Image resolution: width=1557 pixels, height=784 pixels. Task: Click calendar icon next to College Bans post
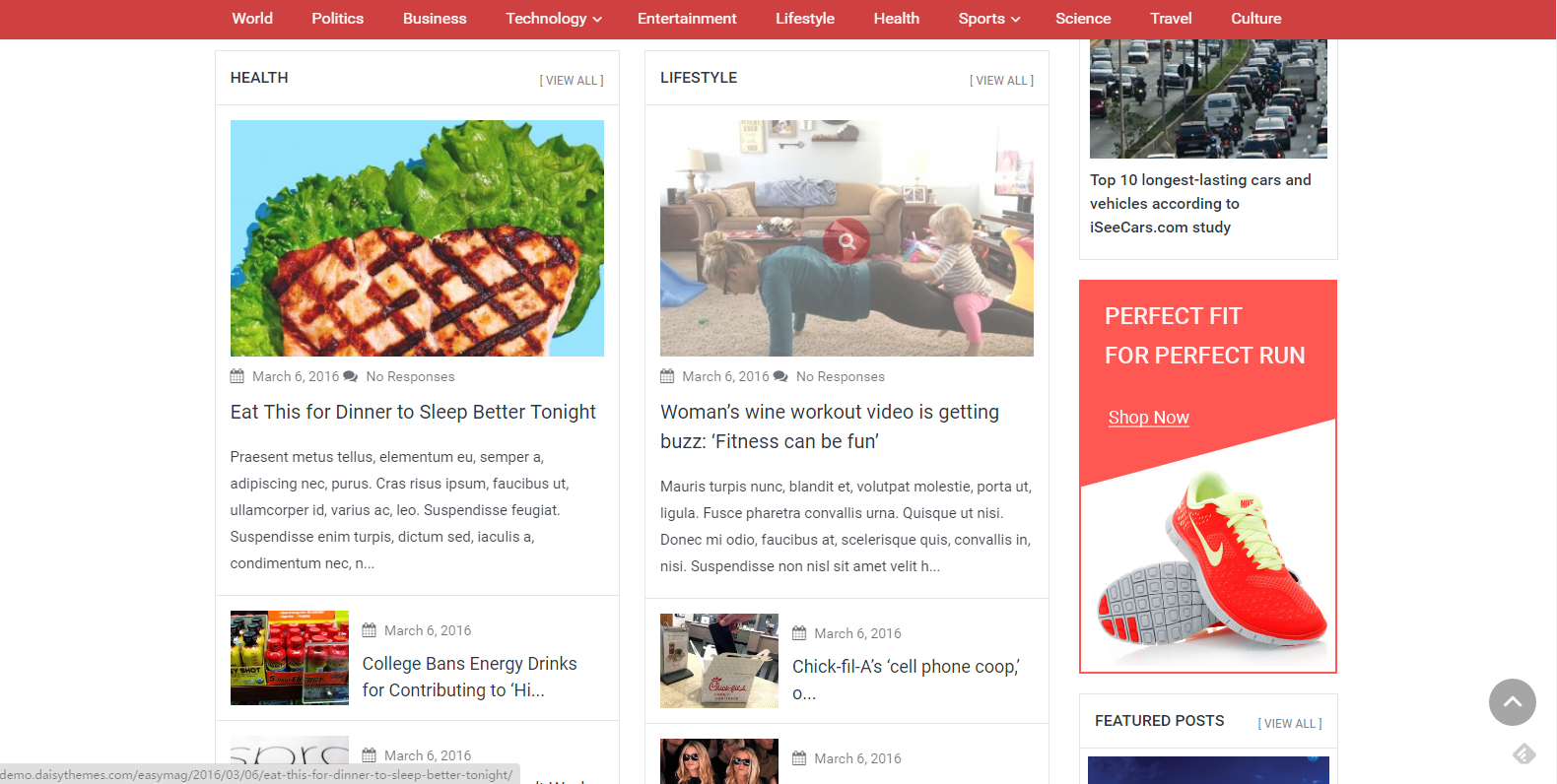tap(370, 630)
